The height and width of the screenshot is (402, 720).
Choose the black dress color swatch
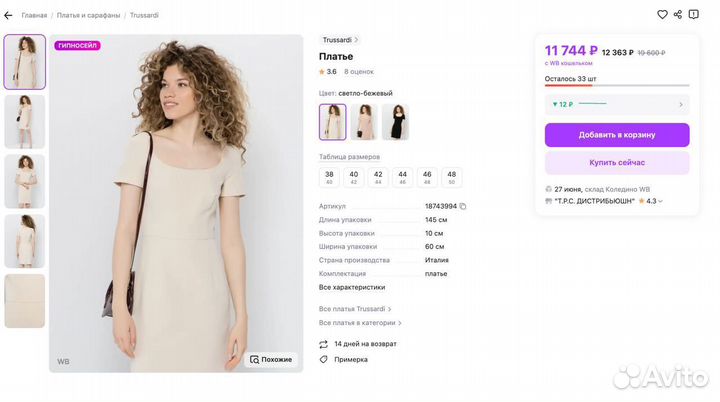coord(395,122)
